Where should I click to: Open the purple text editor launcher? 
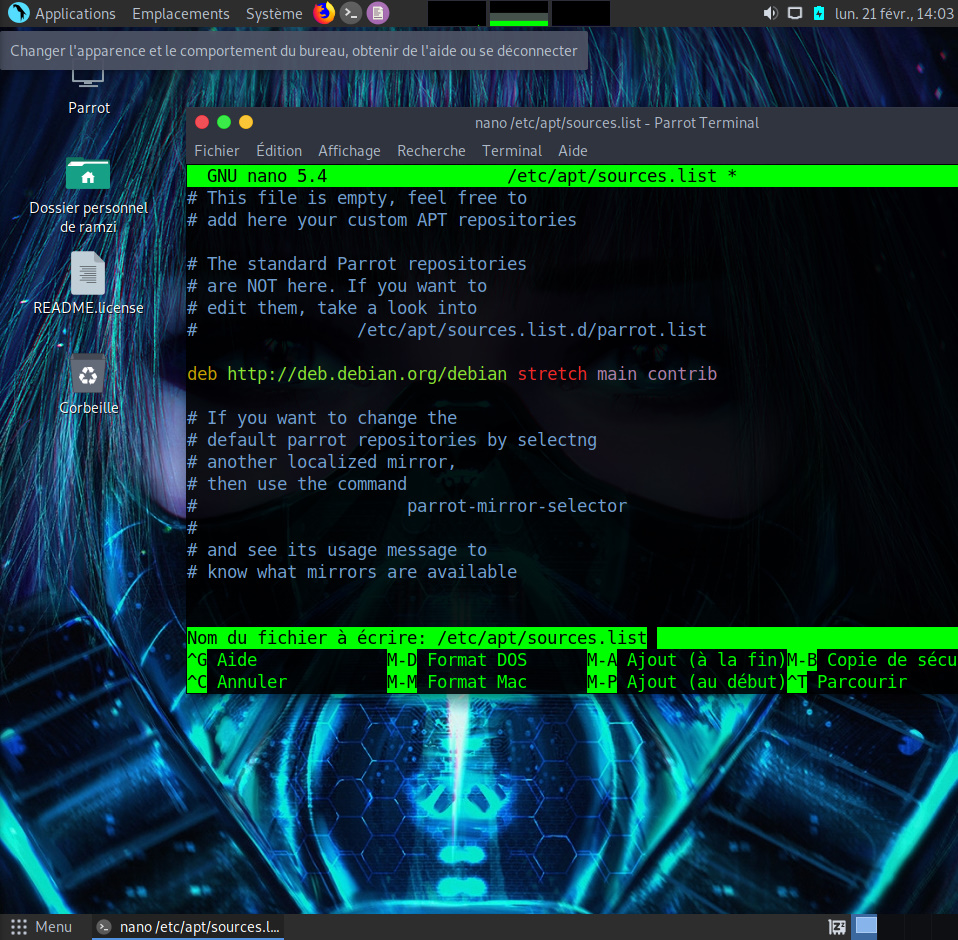coord(378,13)
